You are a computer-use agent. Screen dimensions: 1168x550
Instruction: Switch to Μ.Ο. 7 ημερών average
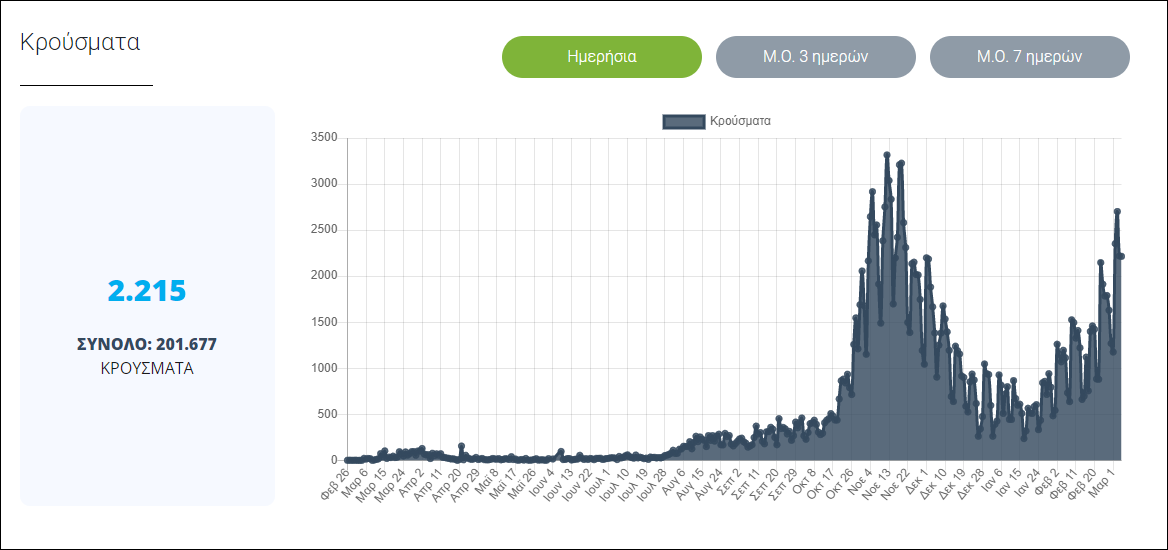(1029, 57)
